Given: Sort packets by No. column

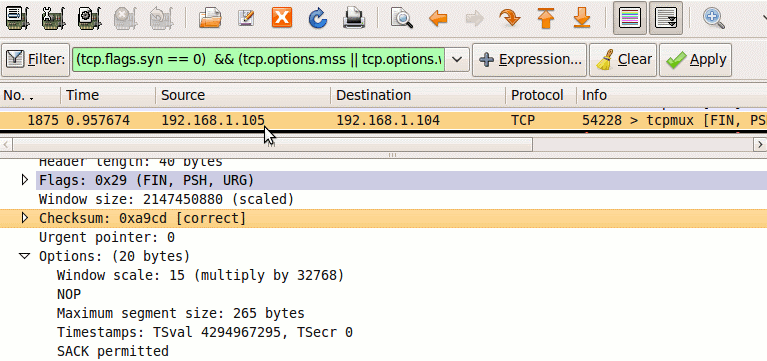Looking at the screenshot, I should 30,95.
